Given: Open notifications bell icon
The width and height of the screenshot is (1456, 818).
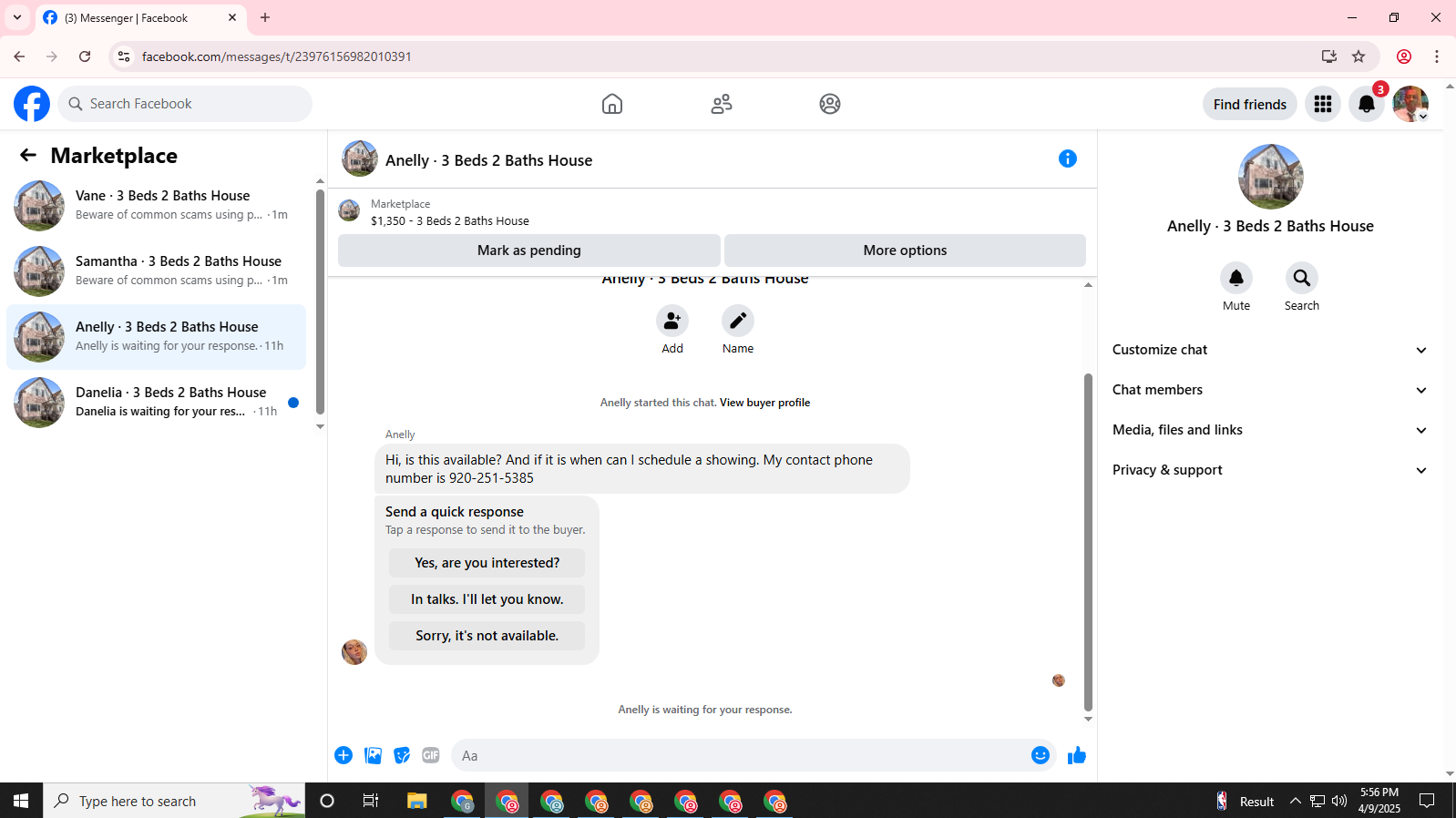Looking at the screenshot, I should [1367, 104].
